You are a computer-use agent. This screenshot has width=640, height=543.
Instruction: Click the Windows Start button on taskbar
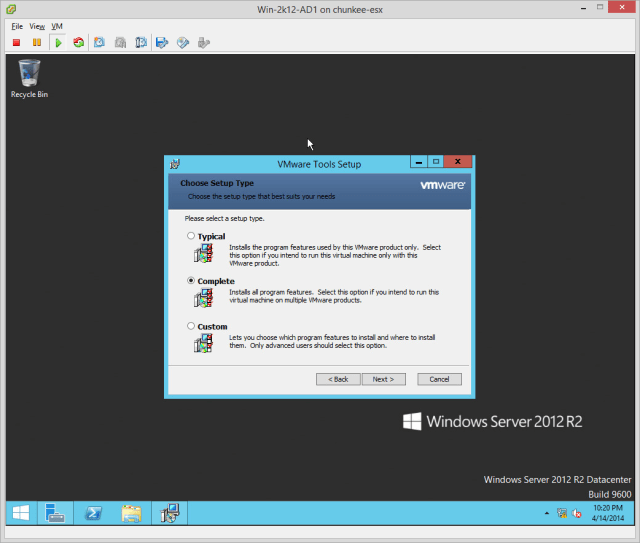[21, 513]
